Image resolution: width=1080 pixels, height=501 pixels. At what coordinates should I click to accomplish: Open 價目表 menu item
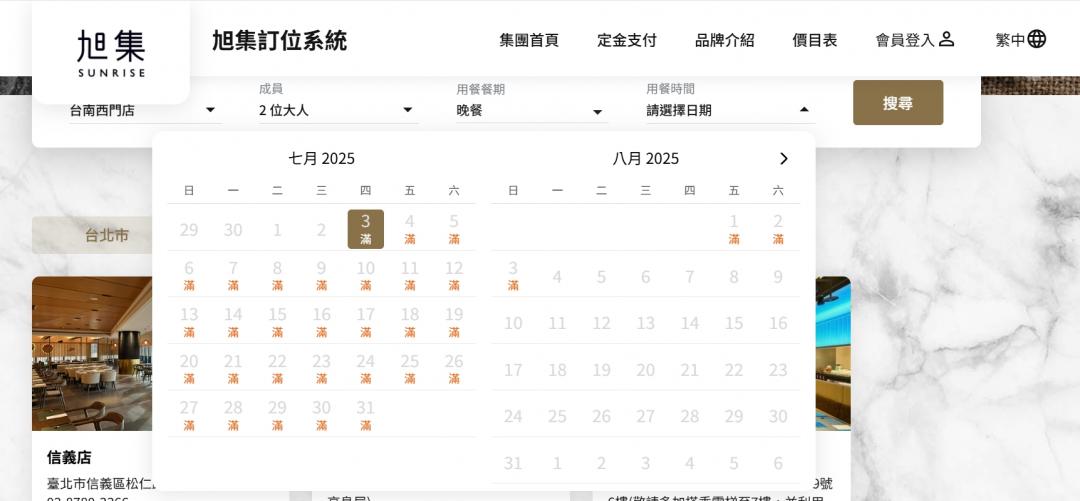(x=815, y=41)
